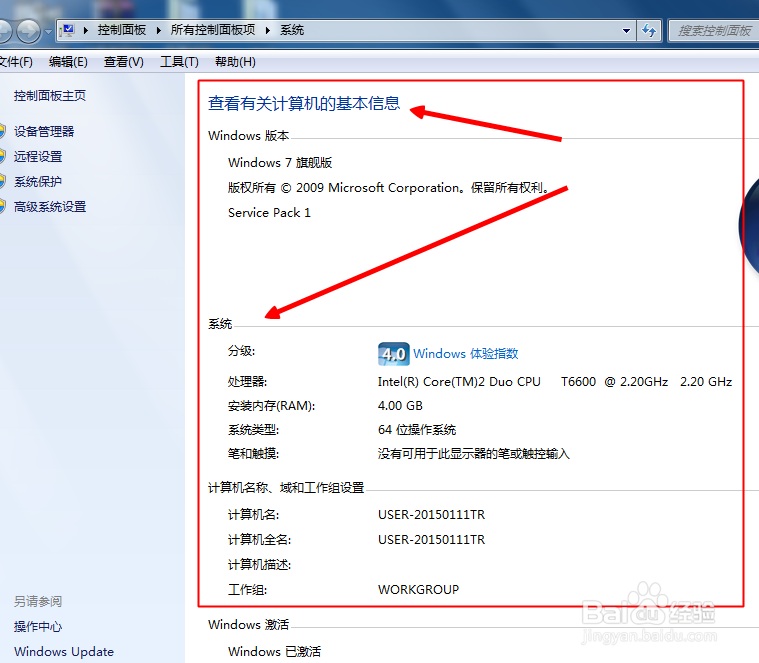Screen dimensions: 759x663
Task: Click the Service Pack 1 text
Action: 269,213
